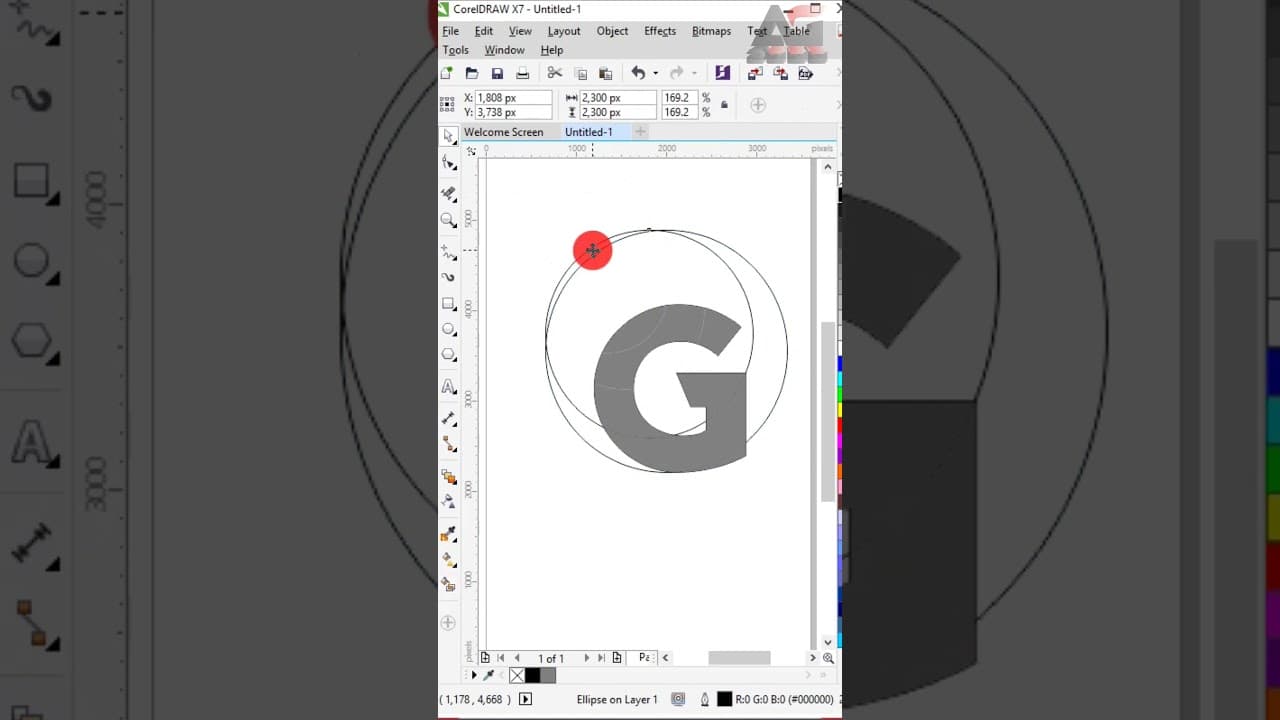This screenshot has height=720, width=1280.
Task: Click the Export icon in the toolbar
Action: pyautogui.click(x=780, y=73)
